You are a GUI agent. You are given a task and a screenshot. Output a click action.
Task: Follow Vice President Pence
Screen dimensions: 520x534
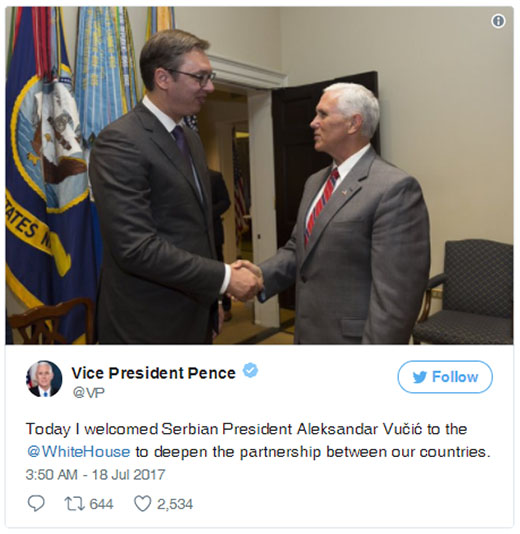[x=445, y=377]
